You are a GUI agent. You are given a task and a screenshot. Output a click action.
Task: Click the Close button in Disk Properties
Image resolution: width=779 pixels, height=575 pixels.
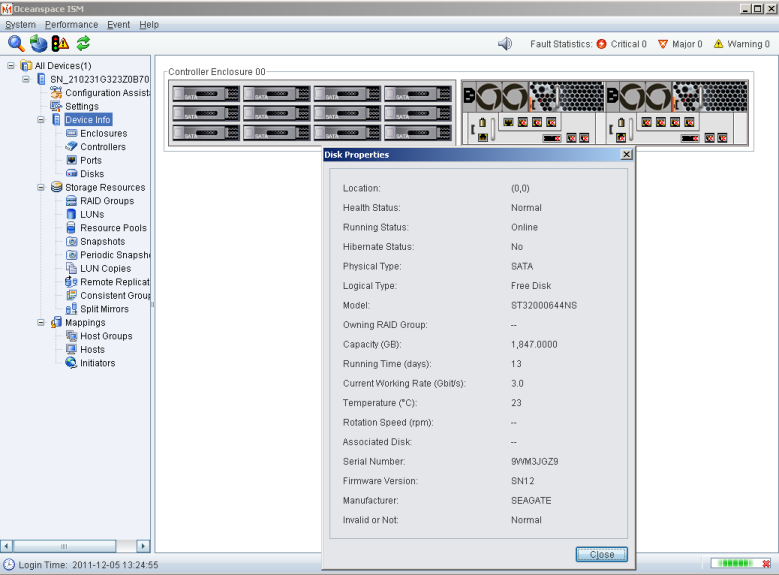[602, 554]
